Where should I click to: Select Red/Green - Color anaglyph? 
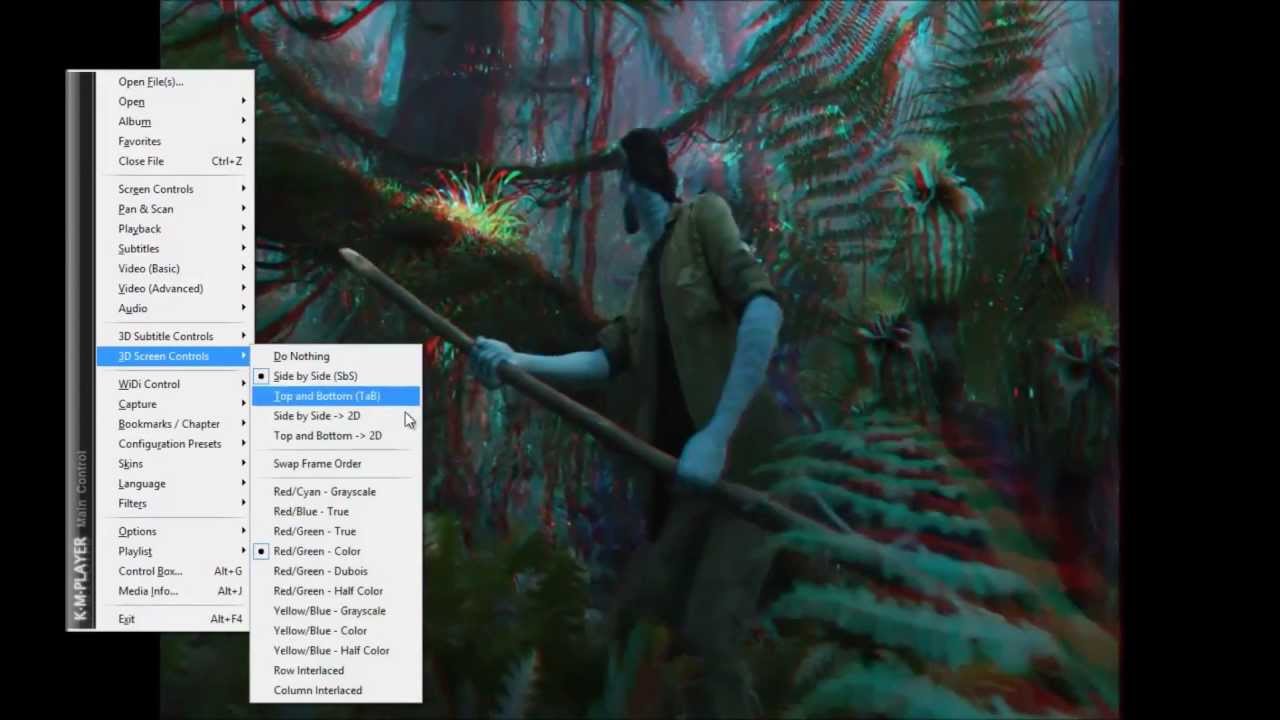335,551
